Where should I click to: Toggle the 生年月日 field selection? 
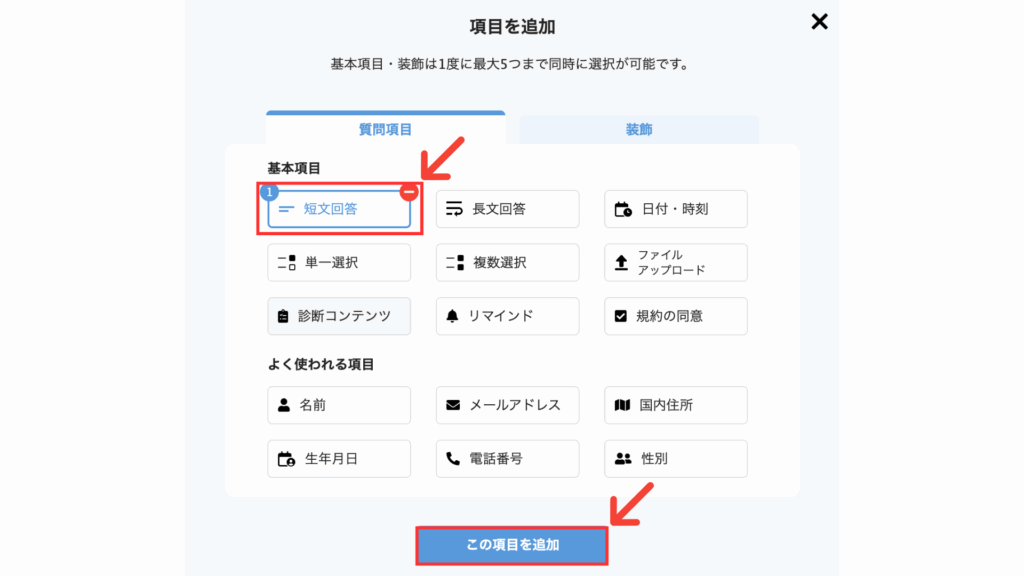[339, 458]
